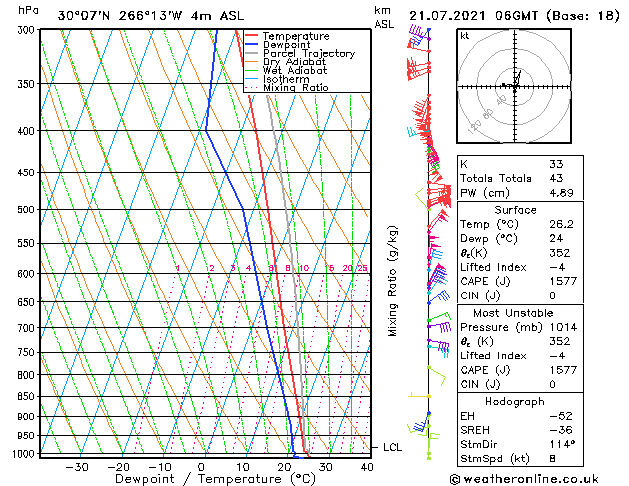This screenshot has width=629, height=486.
Task: Click the 'PW (cm)' value '4.89'
Action: [561, 193]
